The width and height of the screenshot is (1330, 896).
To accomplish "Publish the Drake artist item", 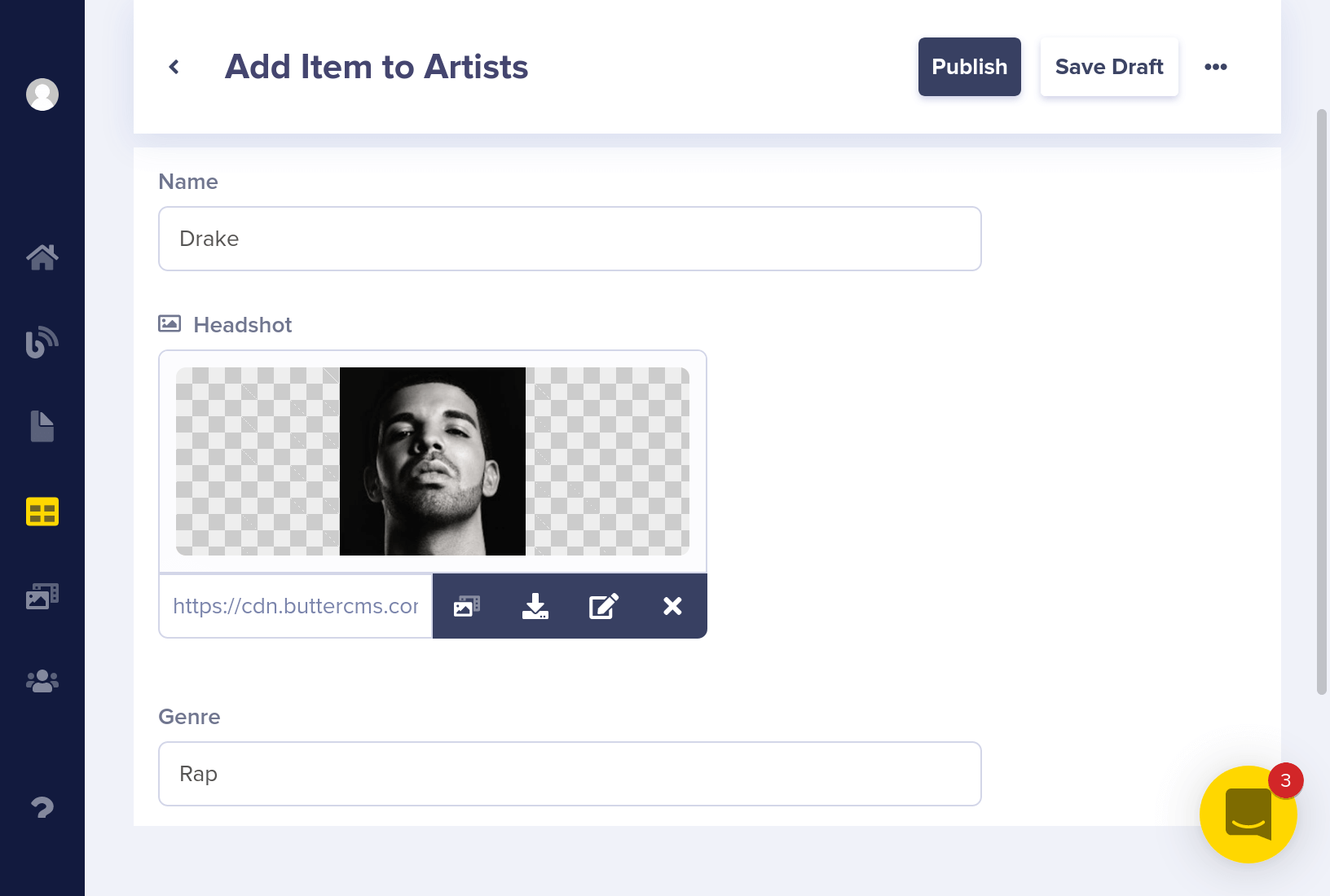I will [969, 67].
